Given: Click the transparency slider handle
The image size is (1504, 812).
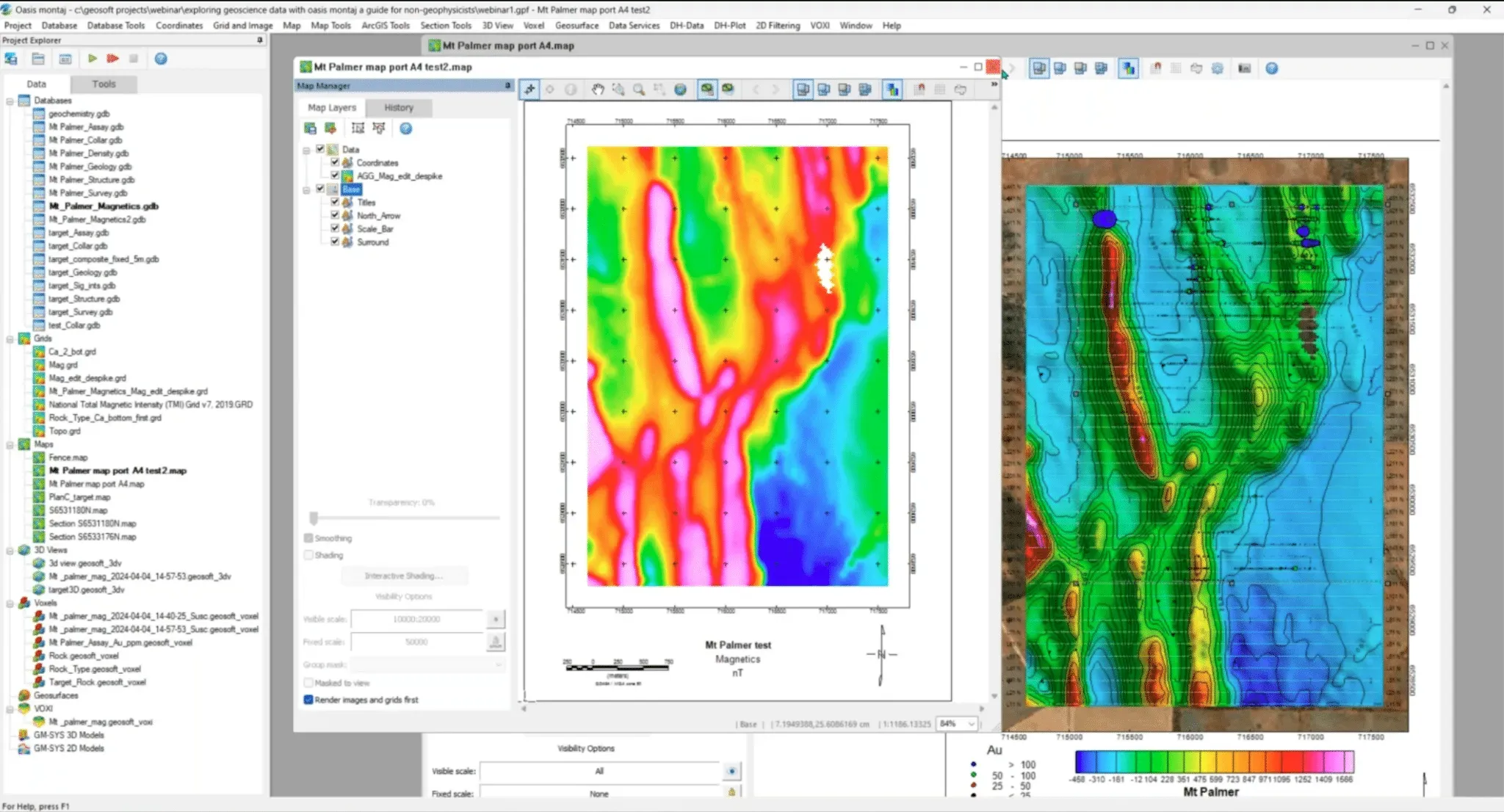Looking at the screenshot, I should tap(314, 518).
